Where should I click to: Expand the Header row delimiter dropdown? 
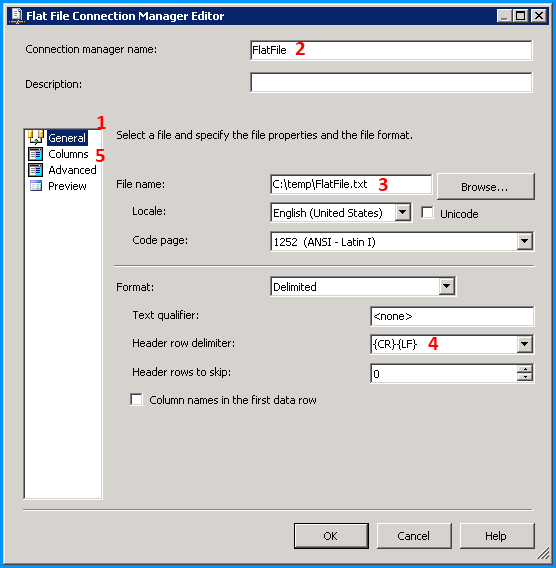point(524,344)
